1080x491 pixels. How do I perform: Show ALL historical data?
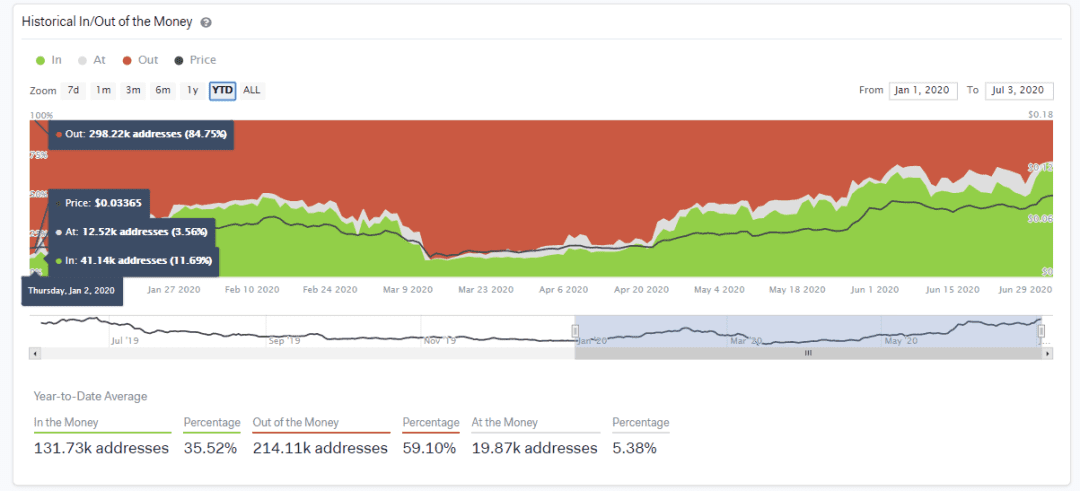[252, 90]
